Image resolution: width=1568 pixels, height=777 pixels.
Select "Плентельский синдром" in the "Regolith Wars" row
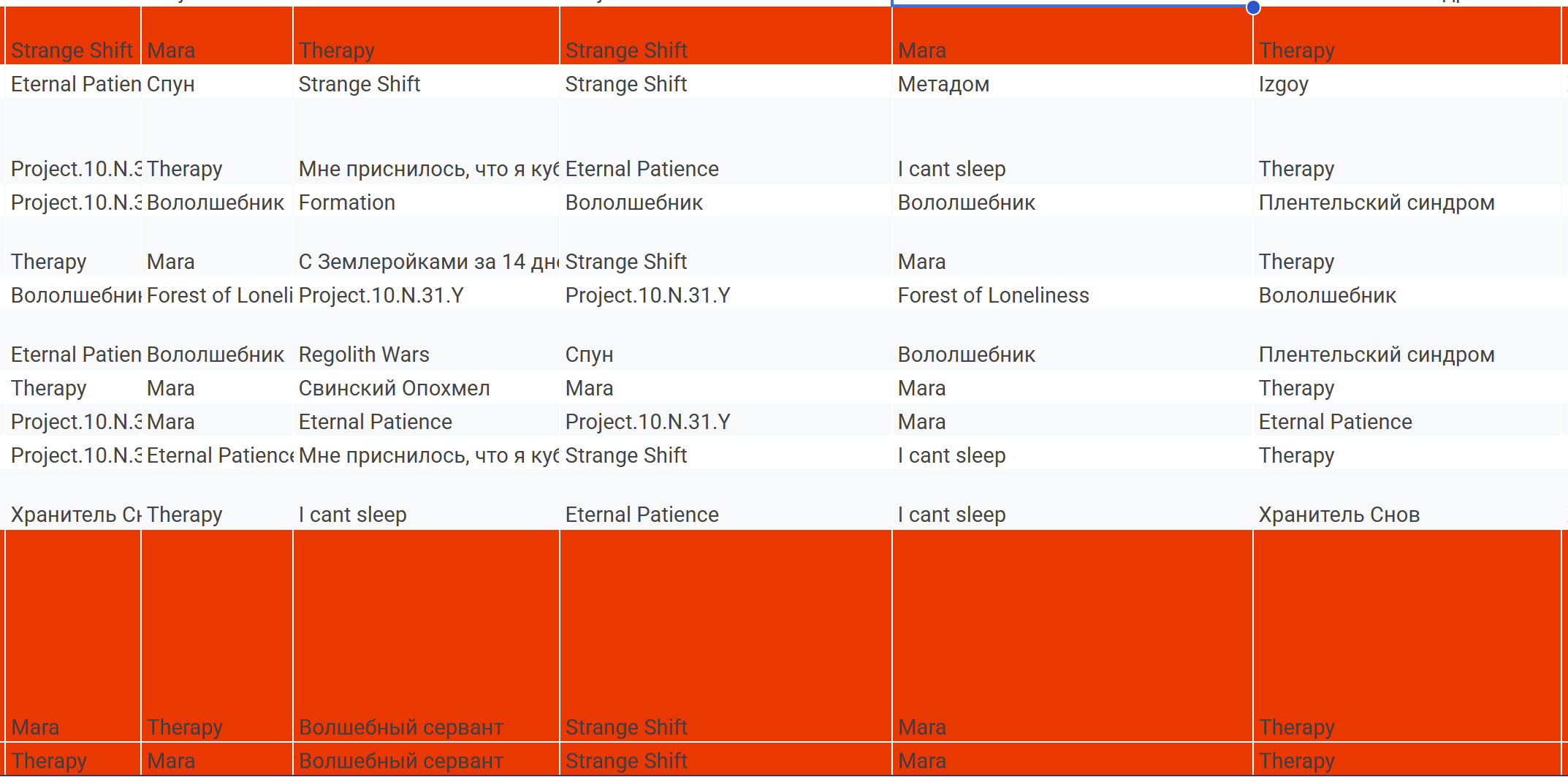tap(1376, 355)
